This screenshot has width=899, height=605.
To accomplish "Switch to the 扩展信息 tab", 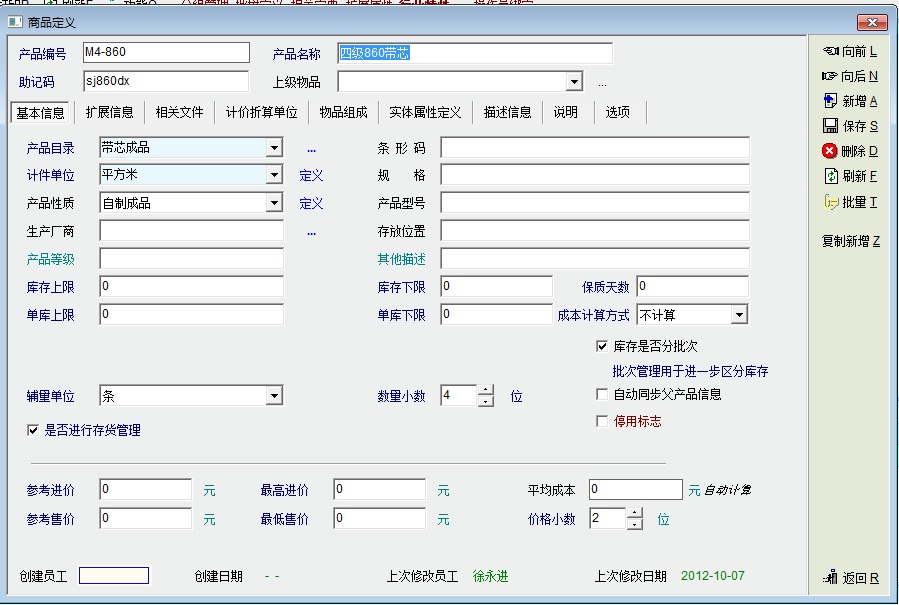I will pos(109,112).
